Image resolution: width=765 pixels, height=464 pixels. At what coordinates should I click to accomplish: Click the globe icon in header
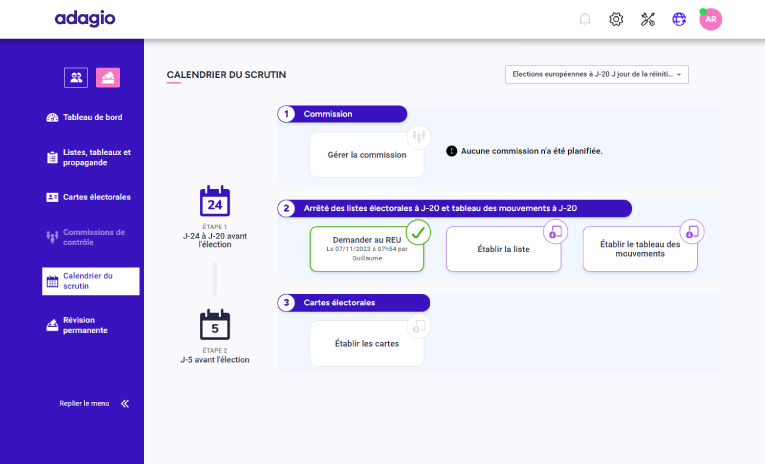click(x=679, y=20)
